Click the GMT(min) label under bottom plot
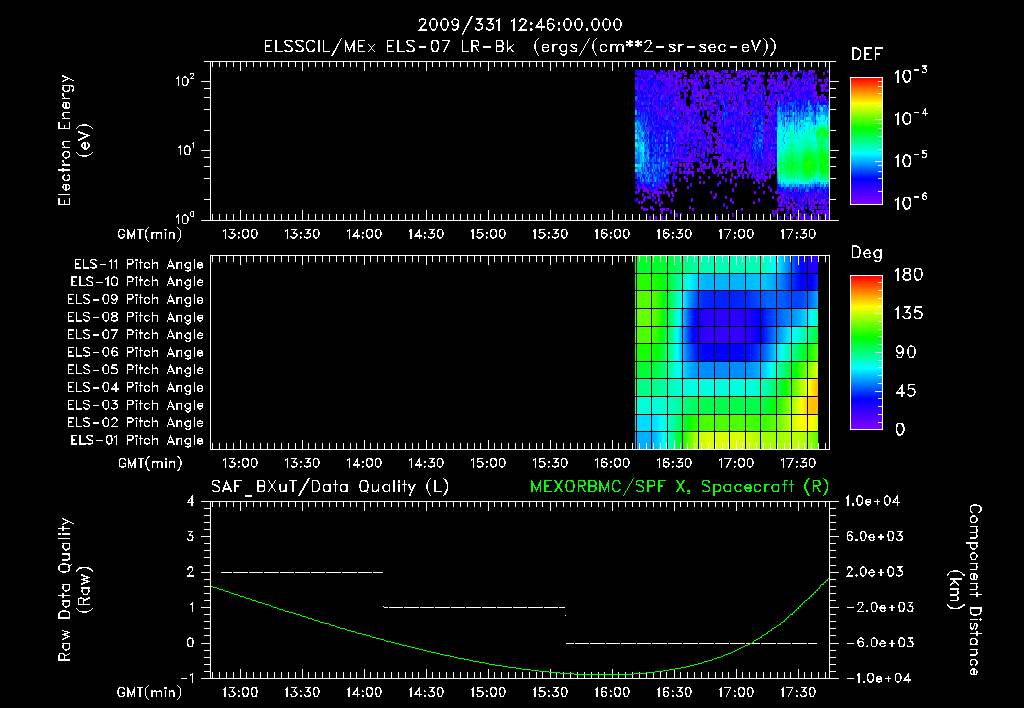 [150, 692]
